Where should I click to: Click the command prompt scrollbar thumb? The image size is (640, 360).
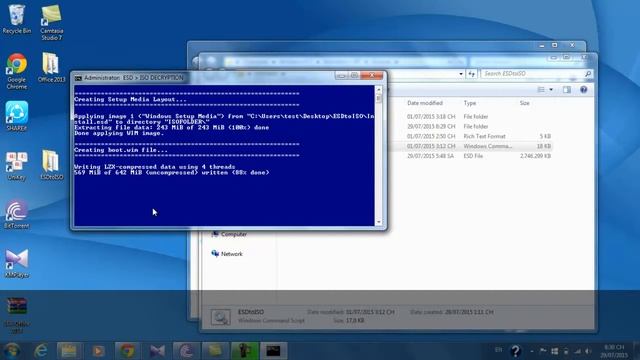pyautogui.click(x=379, y=98)
